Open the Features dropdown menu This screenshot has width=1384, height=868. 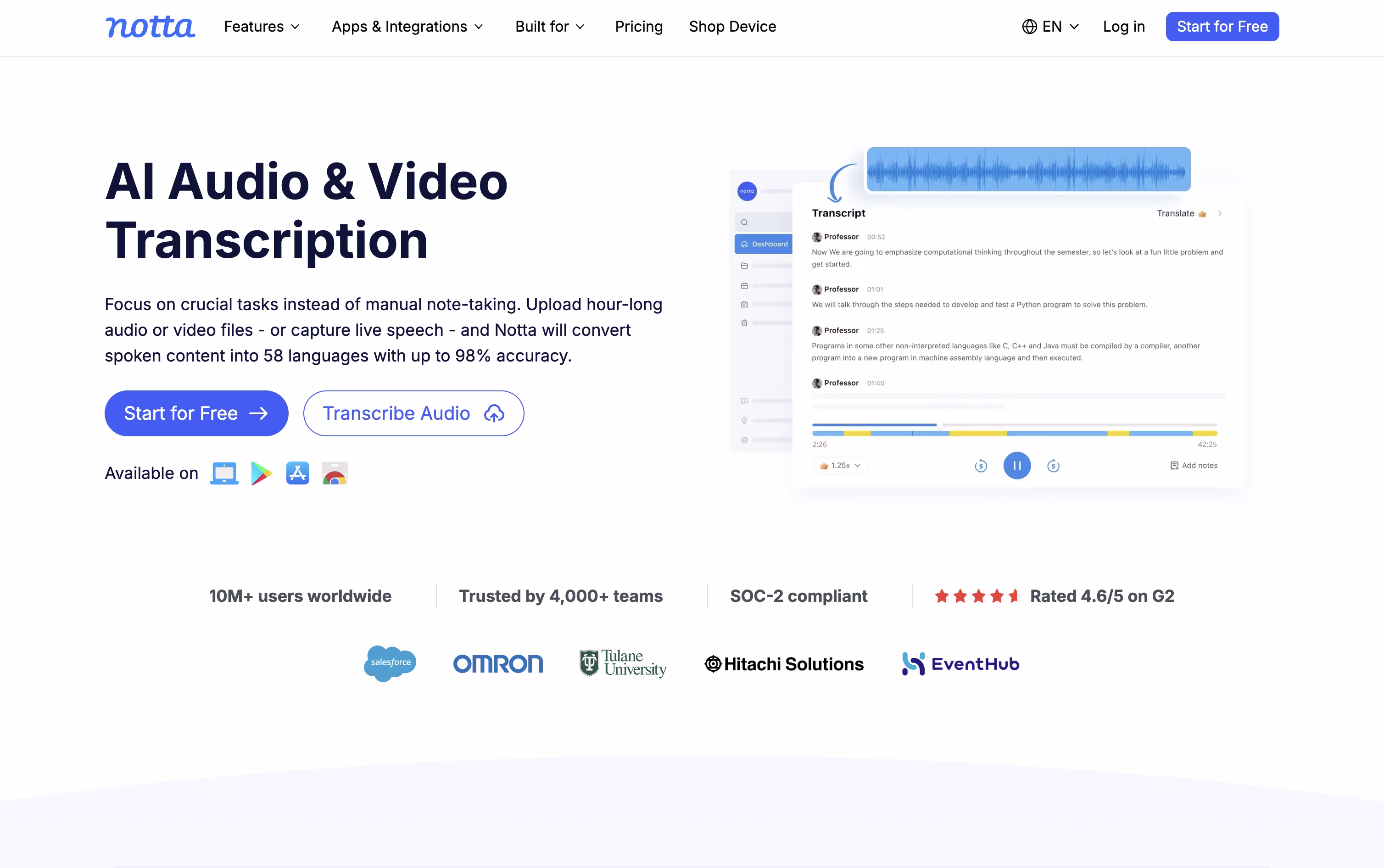pos(262,27)
